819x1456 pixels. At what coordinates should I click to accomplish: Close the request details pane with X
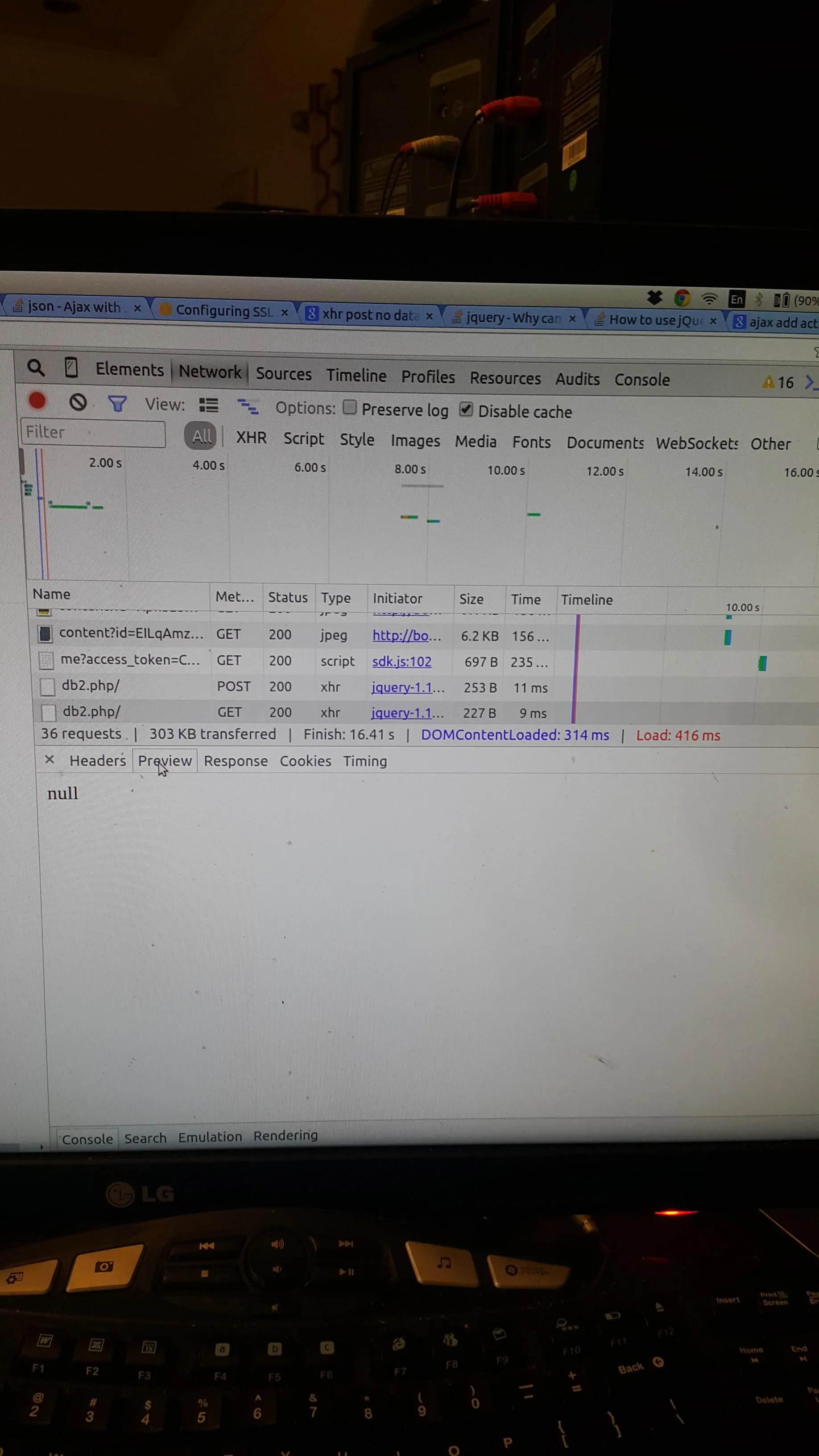(x=49, y=759)
